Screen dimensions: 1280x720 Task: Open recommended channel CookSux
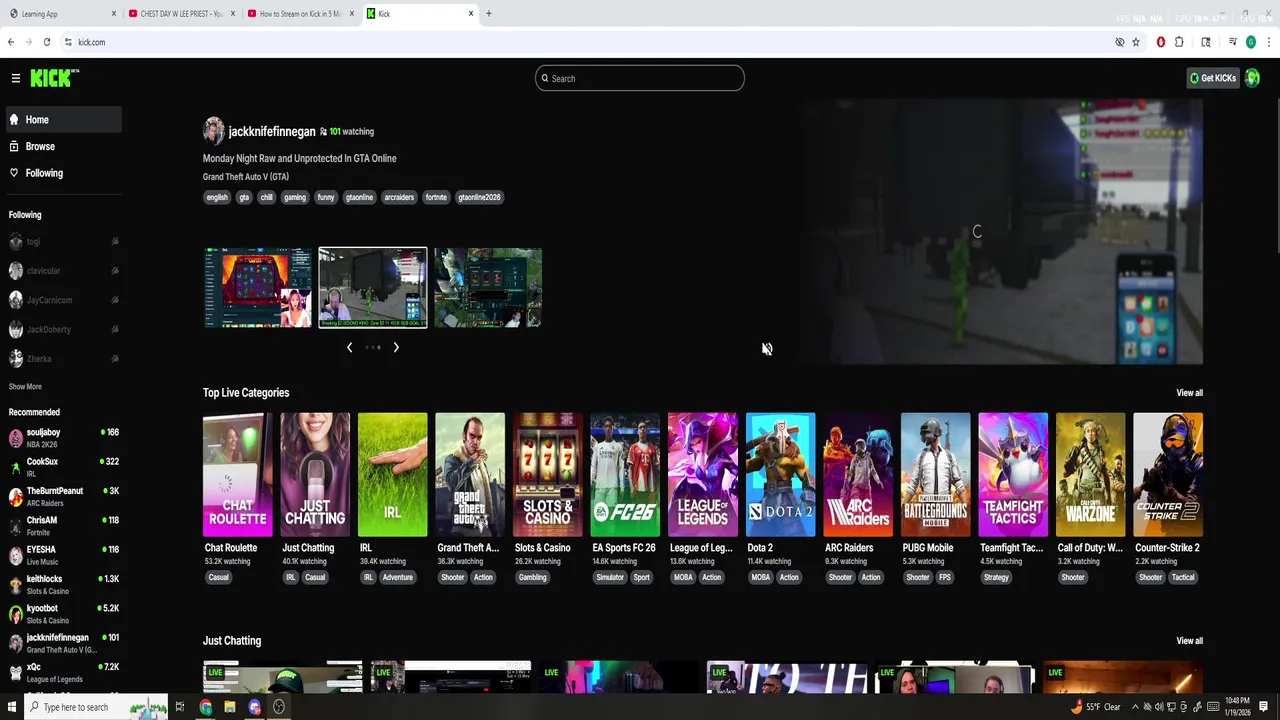tap(64, 467)
